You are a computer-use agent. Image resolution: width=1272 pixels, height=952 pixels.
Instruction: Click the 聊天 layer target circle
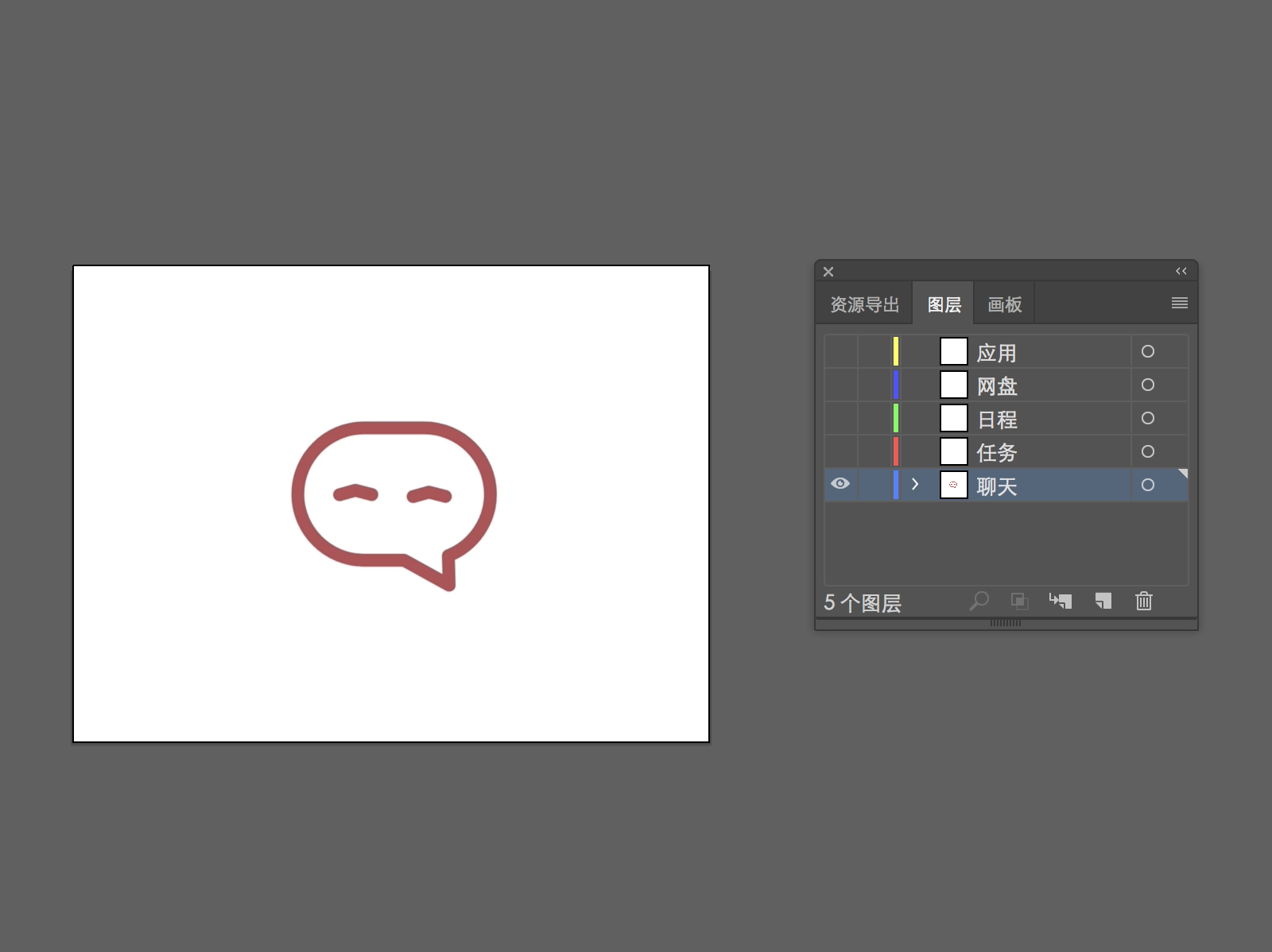coord(1147,485)
